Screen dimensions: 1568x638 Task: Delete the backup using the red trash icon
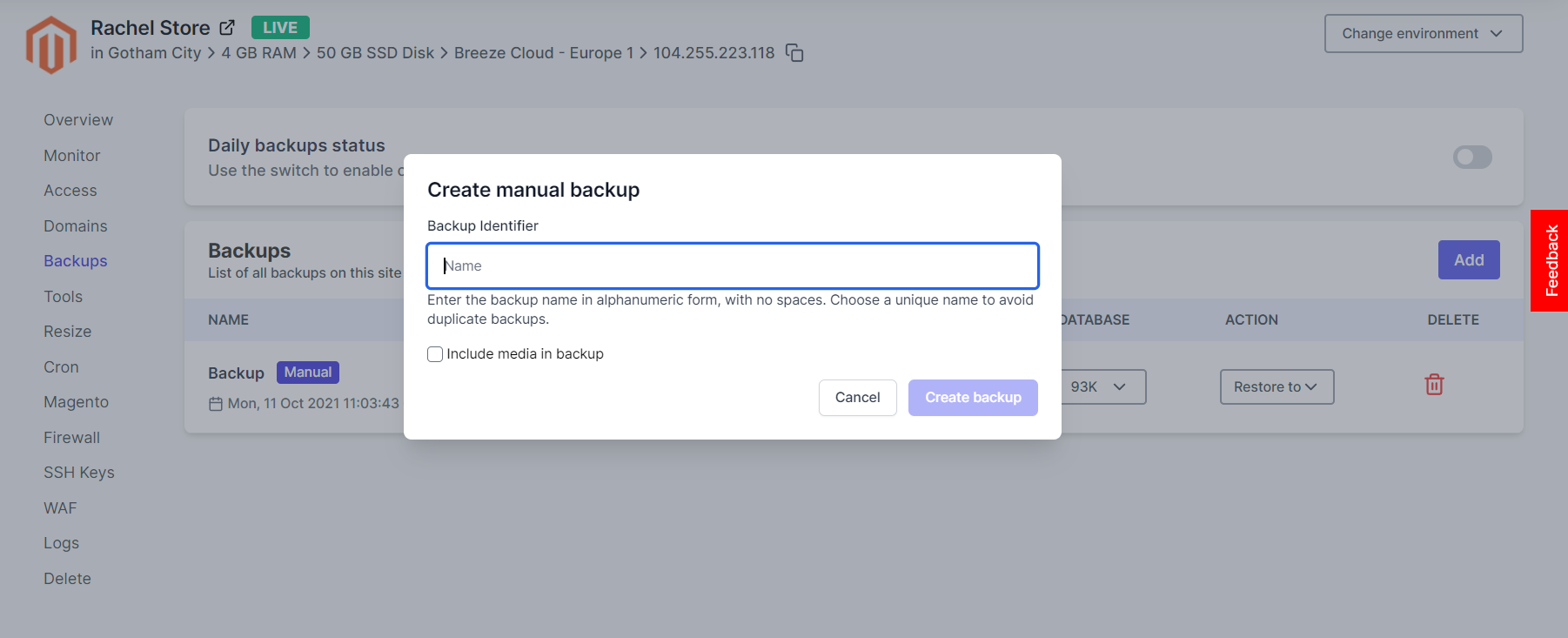[x=1434, y=384]
